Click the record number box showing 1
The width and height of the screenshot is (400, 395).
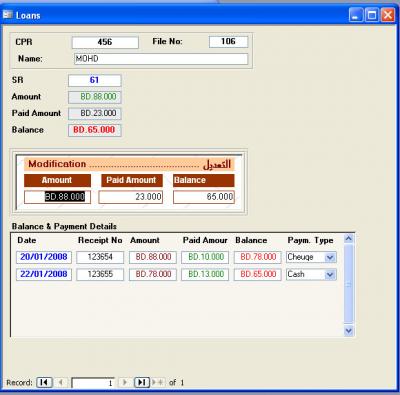click(x=93, y=383)
